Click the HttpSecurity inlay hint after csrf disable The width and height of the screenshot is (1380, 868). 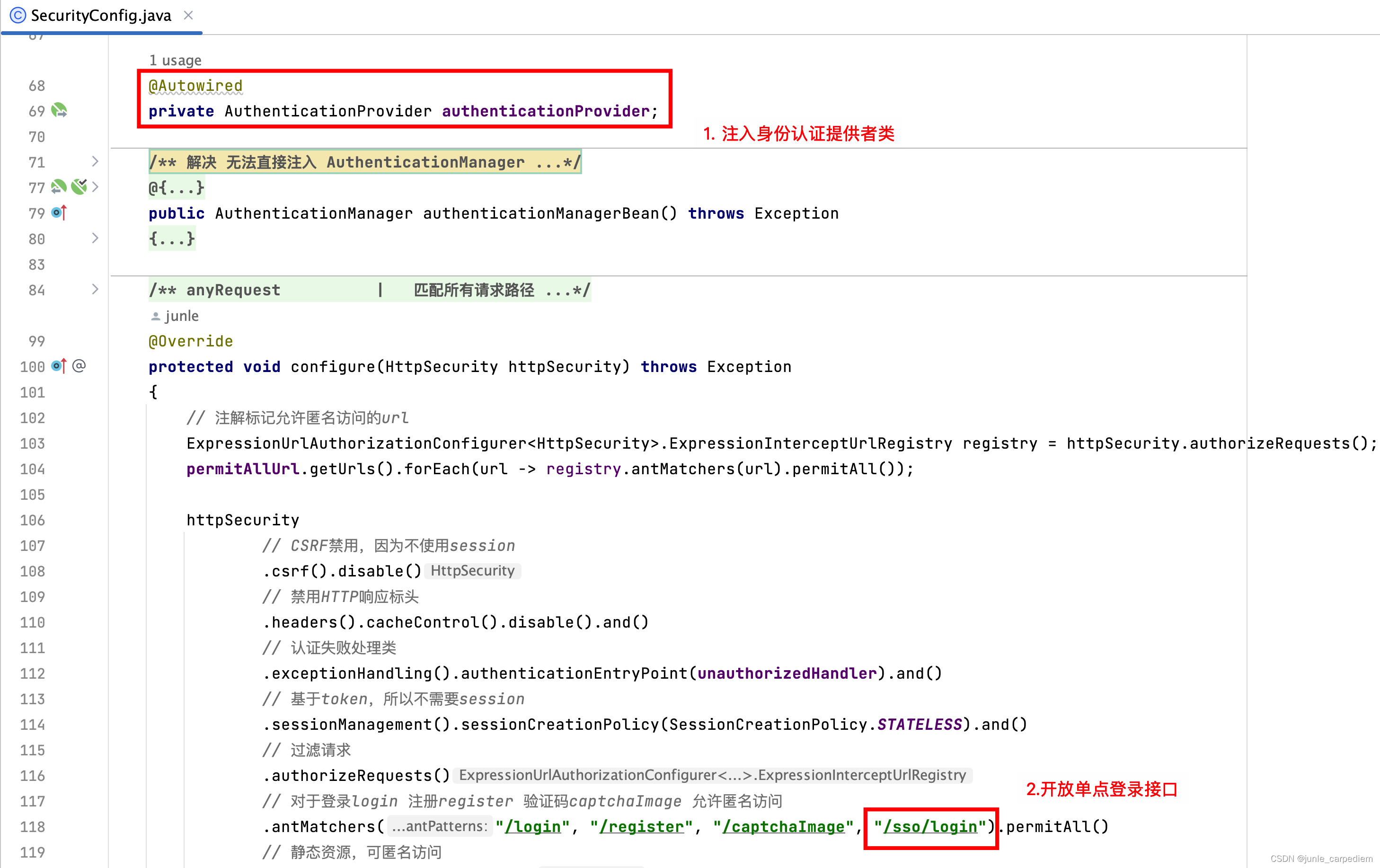[472, 570]
